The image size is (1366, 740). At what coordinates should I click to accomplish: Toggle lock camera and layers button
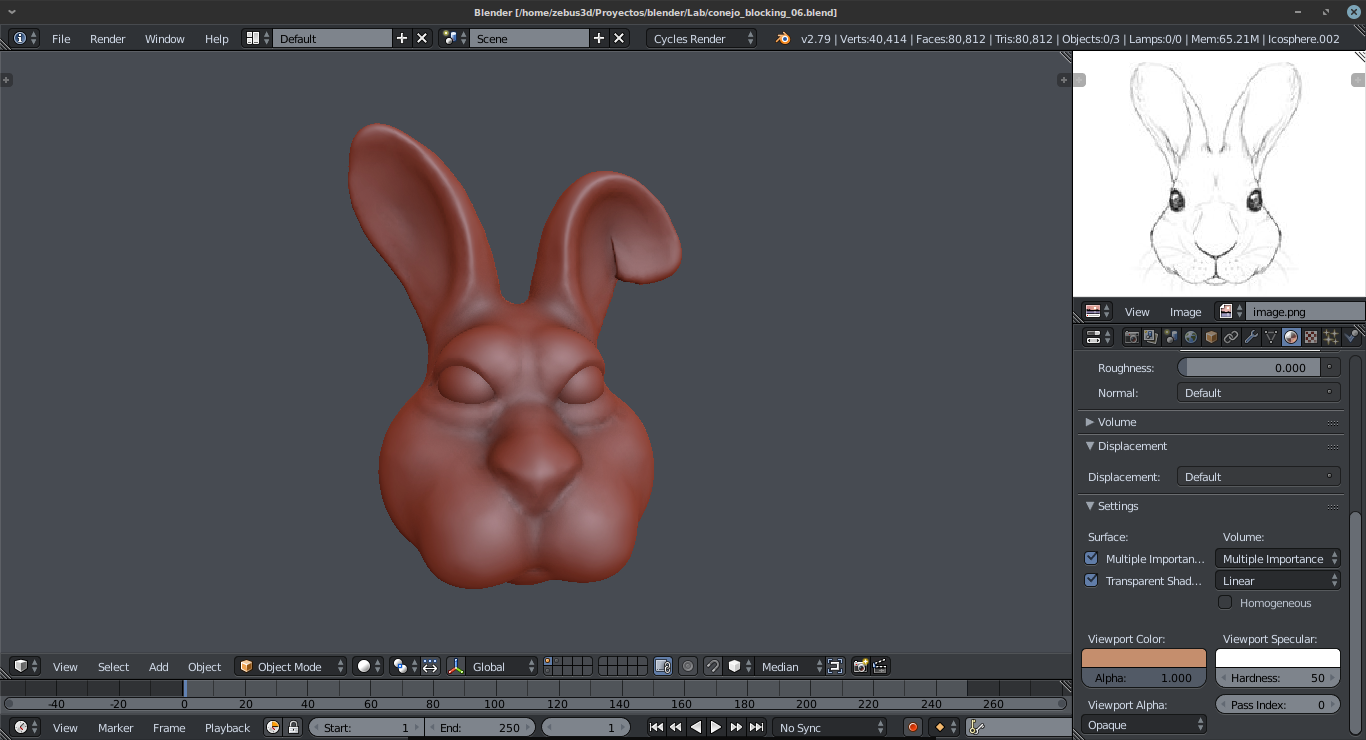tap(662, 666)
